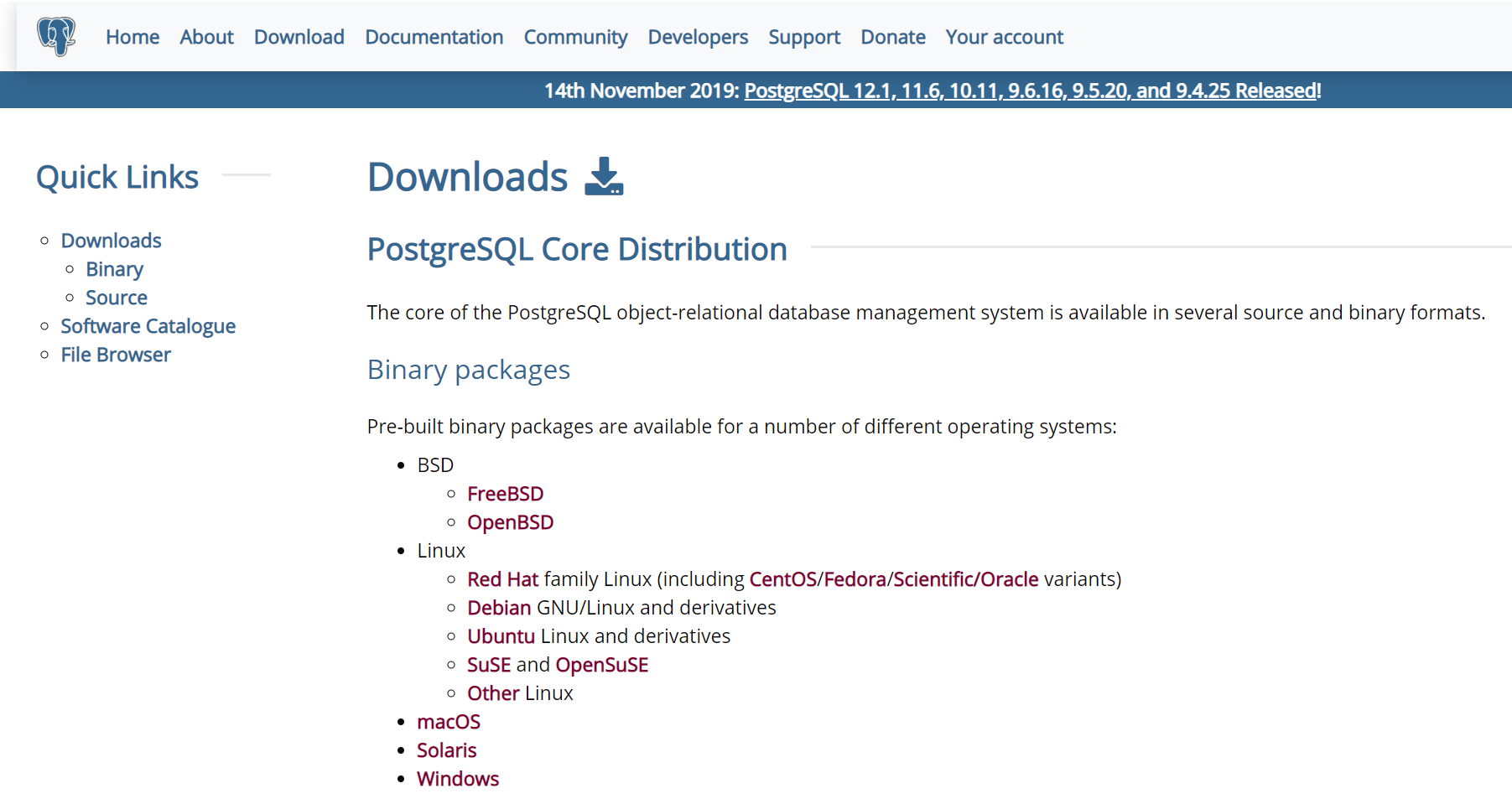Viewport: 1512px width, 804px height.
Task: Open the Red Hat link
Action: tap(502, 579)
